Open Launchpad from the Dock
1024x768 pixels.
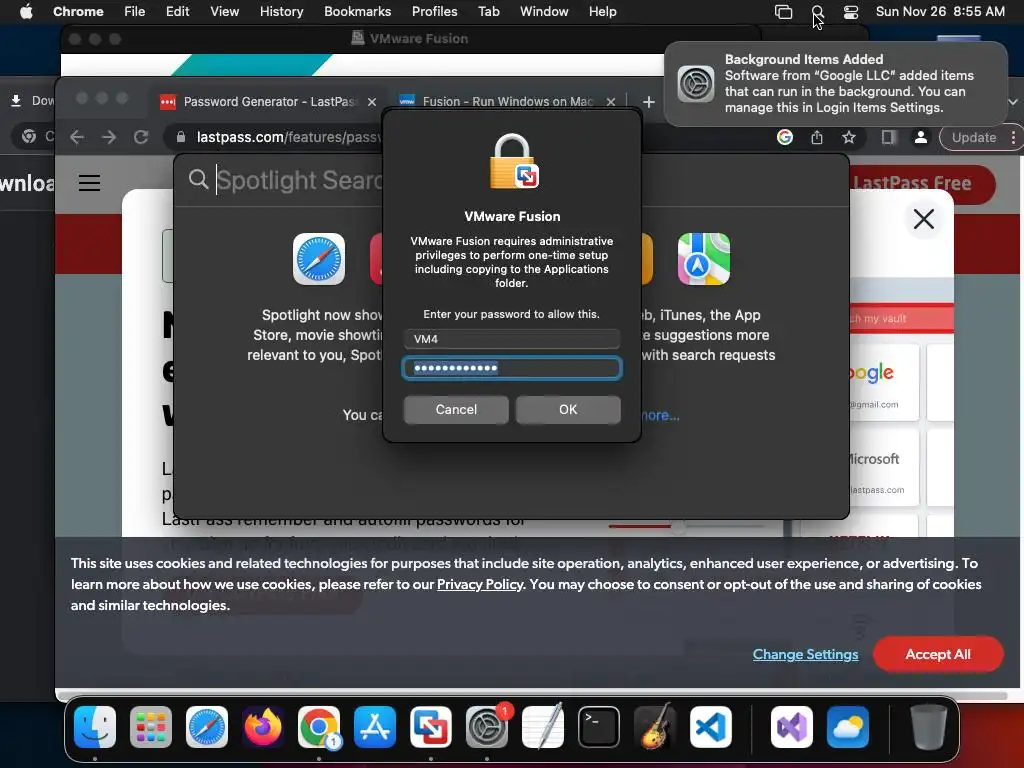click(151, 727)
